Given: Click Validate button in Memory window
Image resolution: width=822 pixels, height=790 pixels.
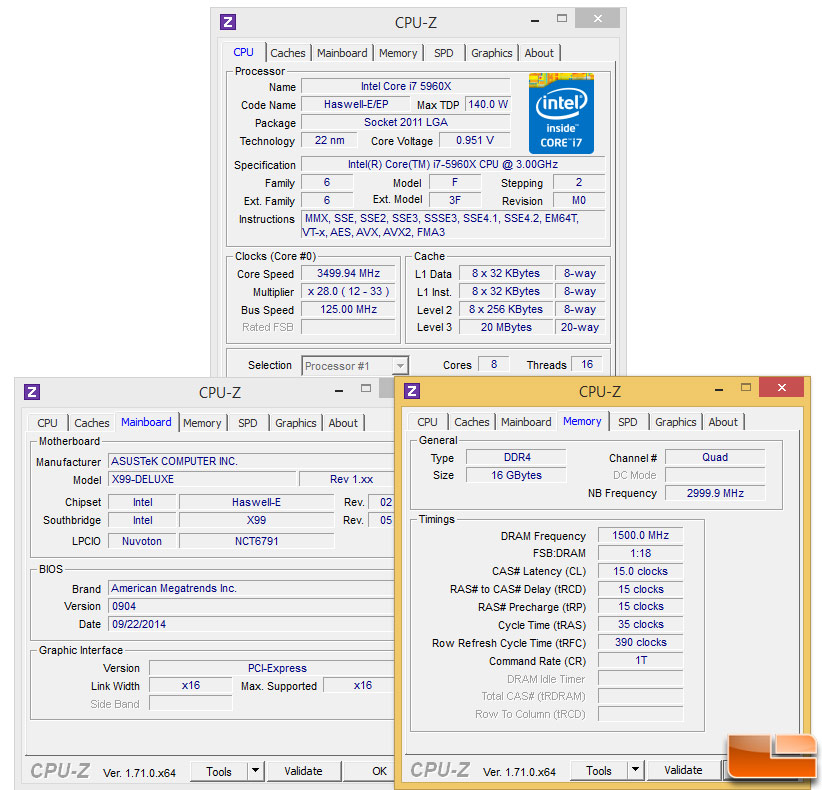Looking at the screenshot, I should click(683, 770).
